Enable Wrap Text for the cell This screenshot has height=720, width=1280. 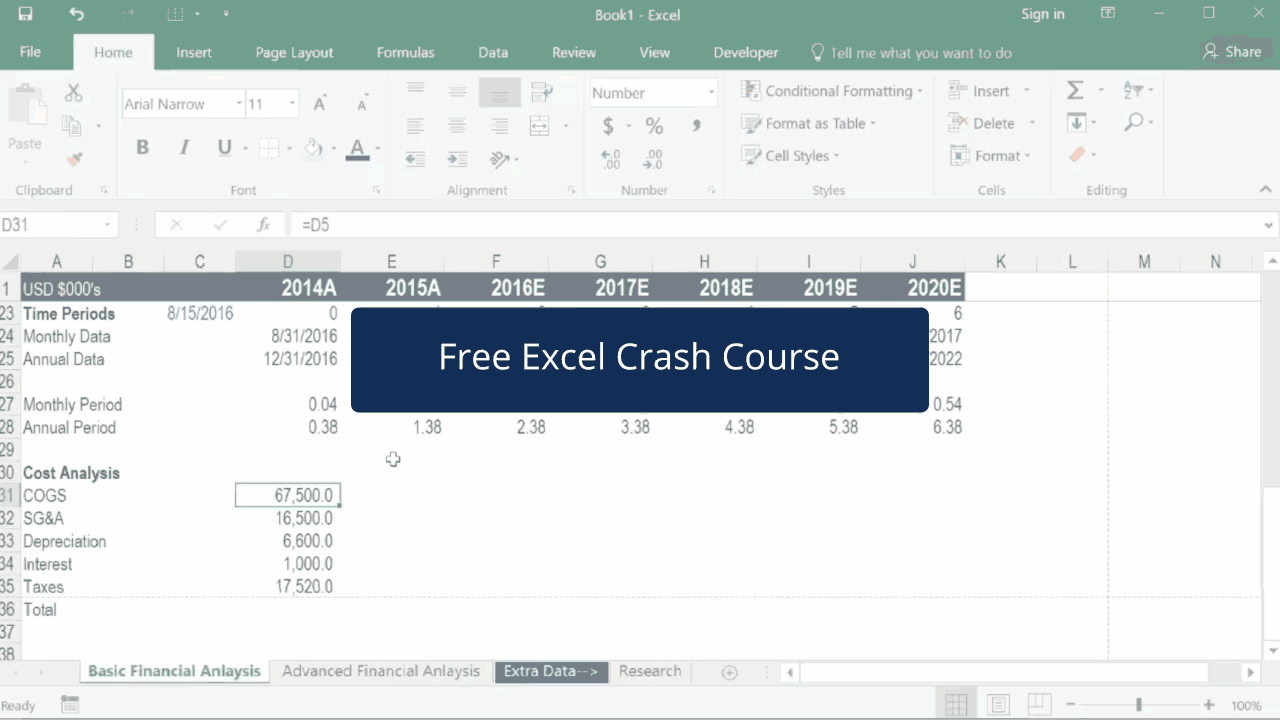click(x=542, y=91)
